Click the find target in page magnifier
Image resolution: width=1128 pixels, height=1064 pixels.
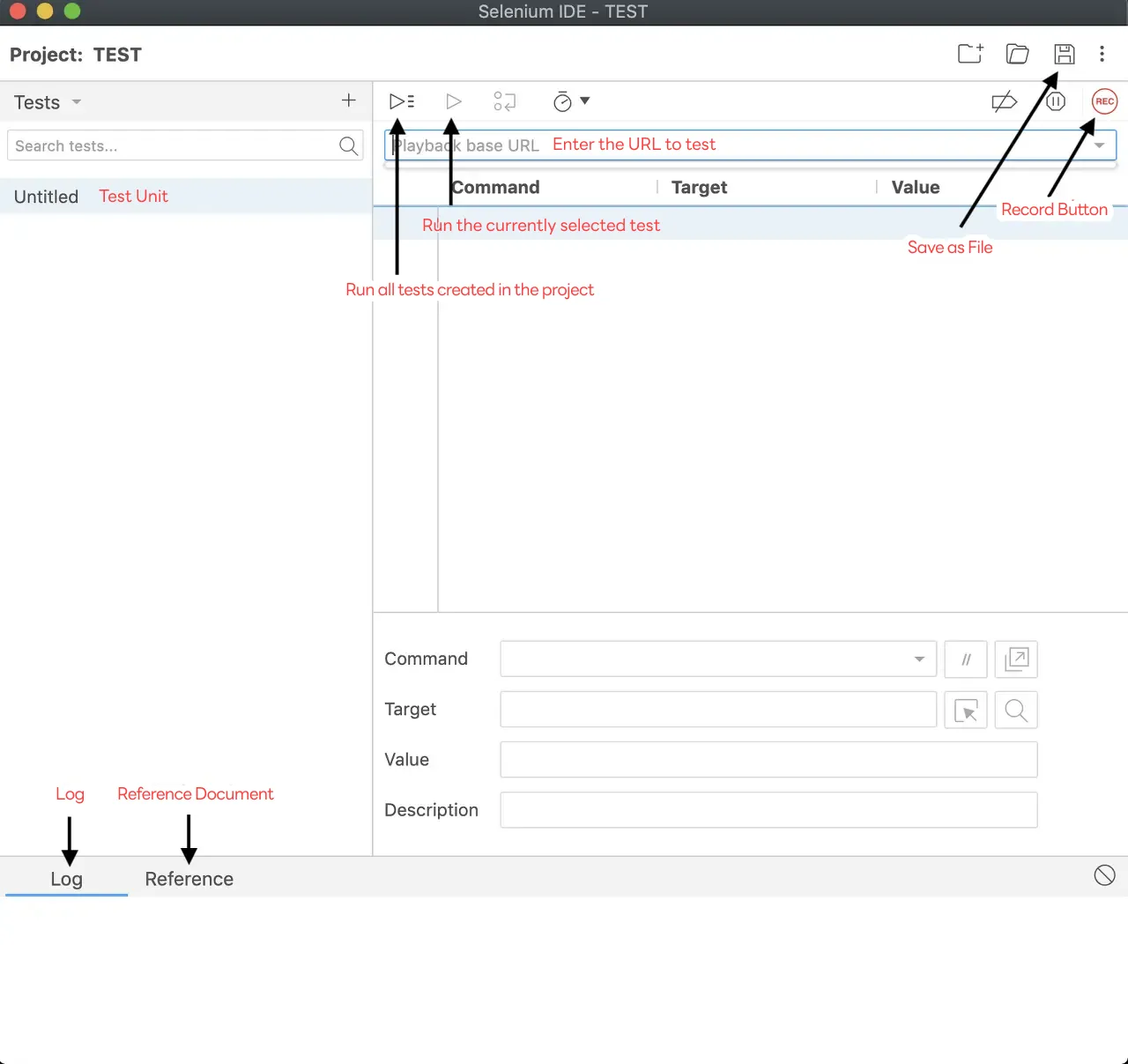1016,710
